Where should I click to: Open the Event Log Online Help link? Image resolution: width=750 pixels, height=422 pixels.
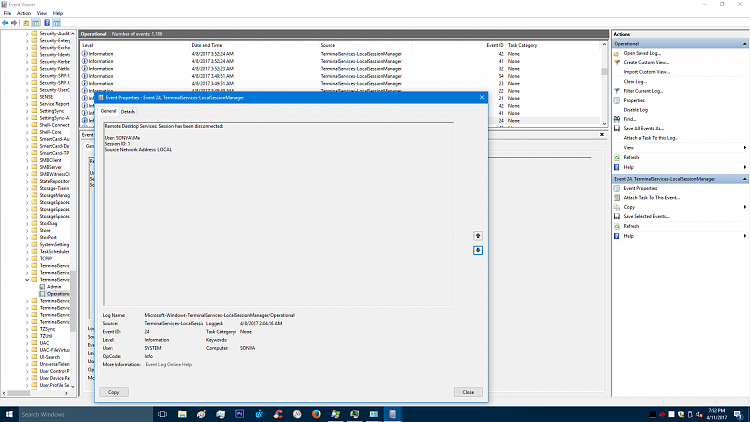168,365
